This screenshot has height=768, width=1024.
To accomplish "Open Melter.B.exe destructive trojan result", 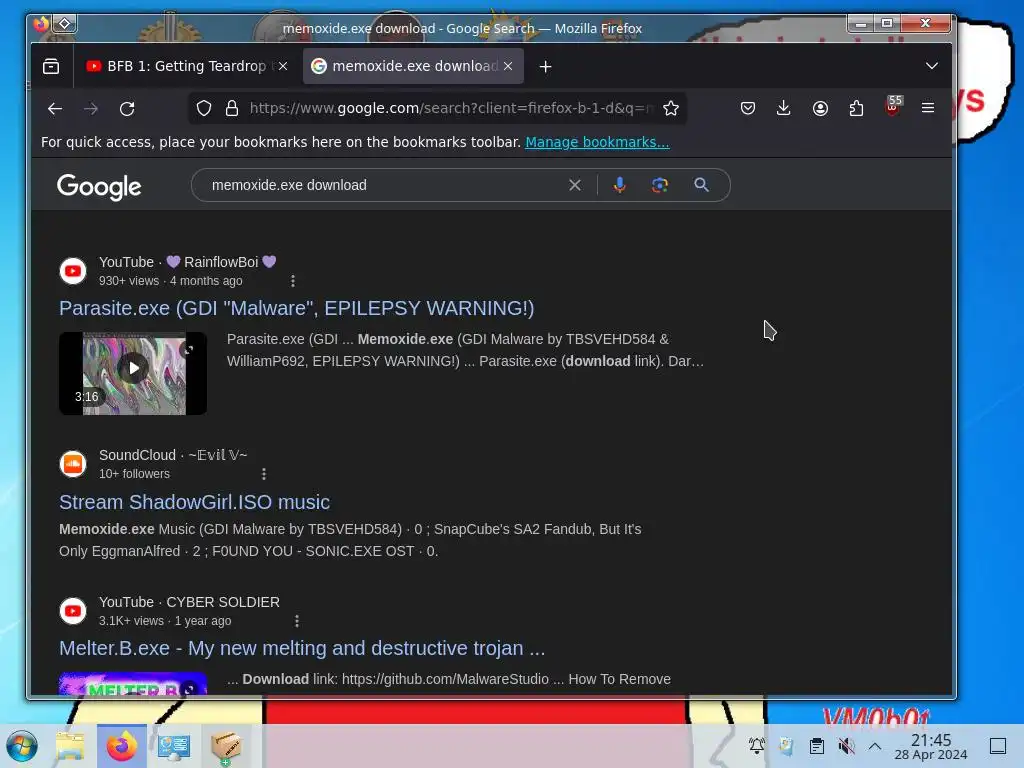I will click(302, 648).
